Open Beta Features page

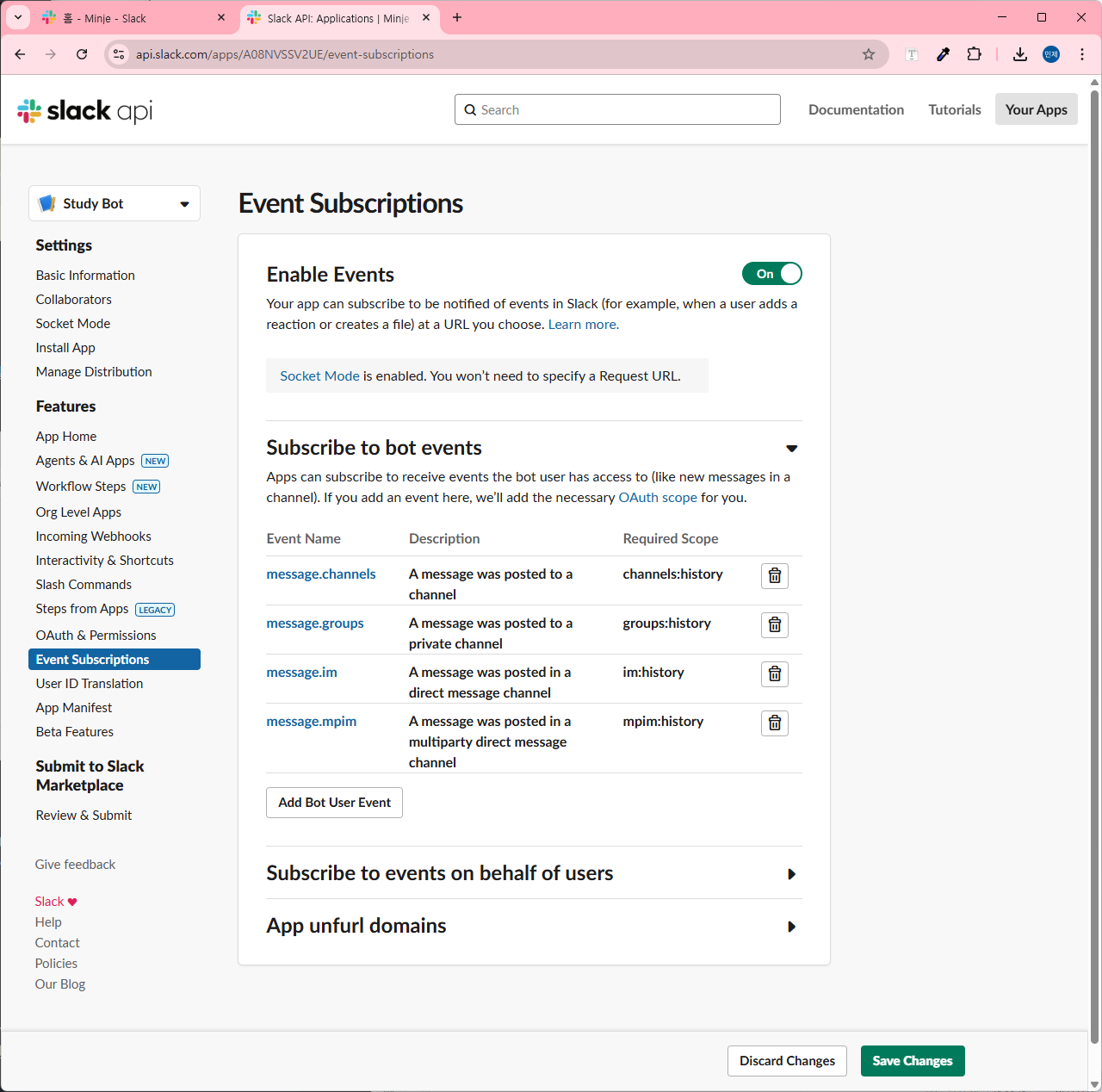[x=75, y=732]
